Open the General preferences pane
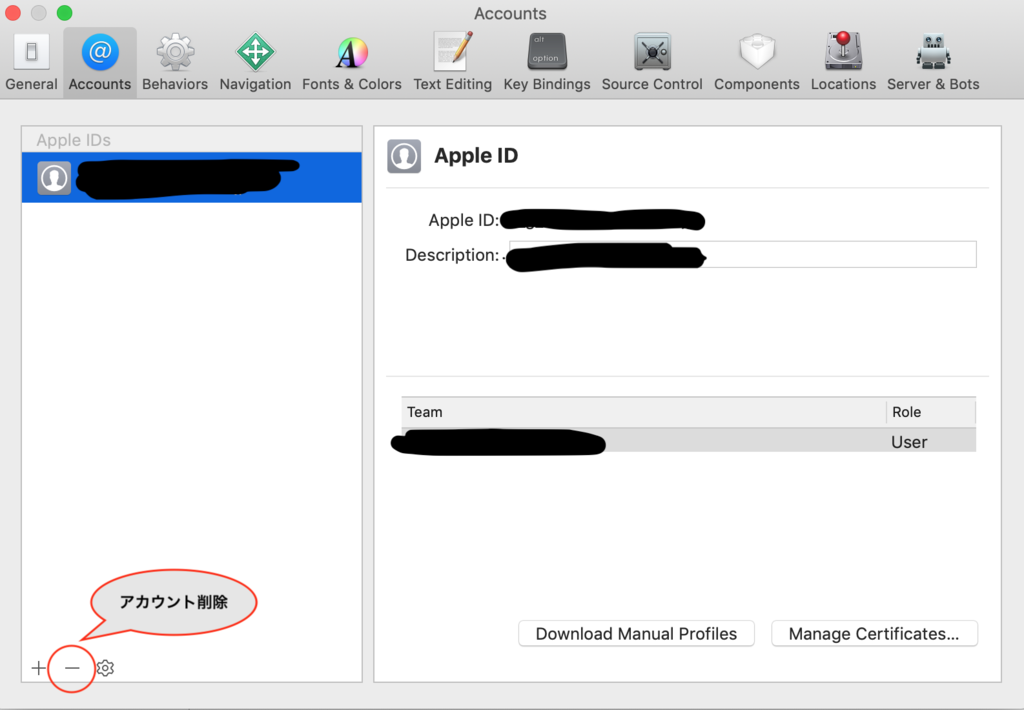 pyautogui.click(x=31, y=63)
